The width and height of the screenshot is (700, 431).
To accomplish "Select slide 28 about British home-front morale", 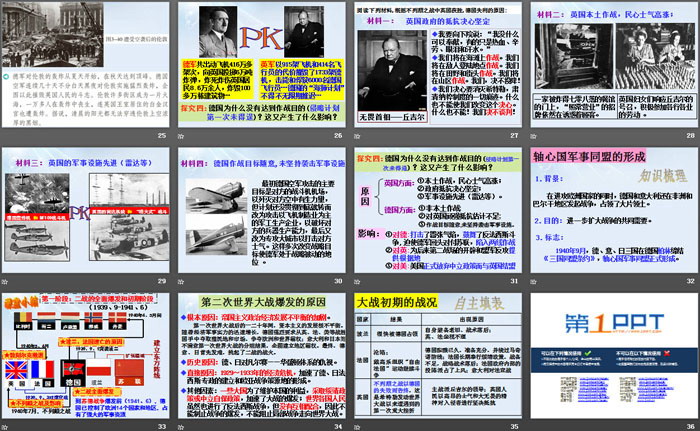I will pos(614,65).
